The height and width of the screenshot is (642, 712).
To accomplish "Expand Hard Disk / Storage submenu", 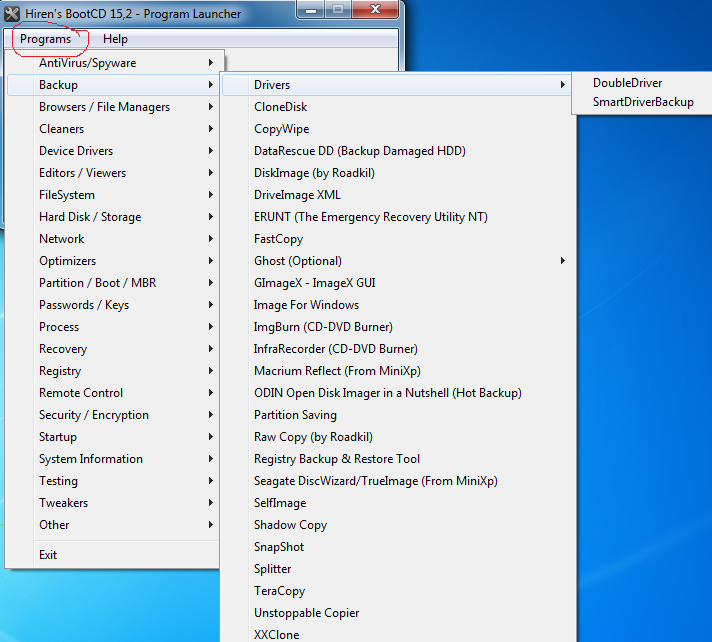I will 114,217.
